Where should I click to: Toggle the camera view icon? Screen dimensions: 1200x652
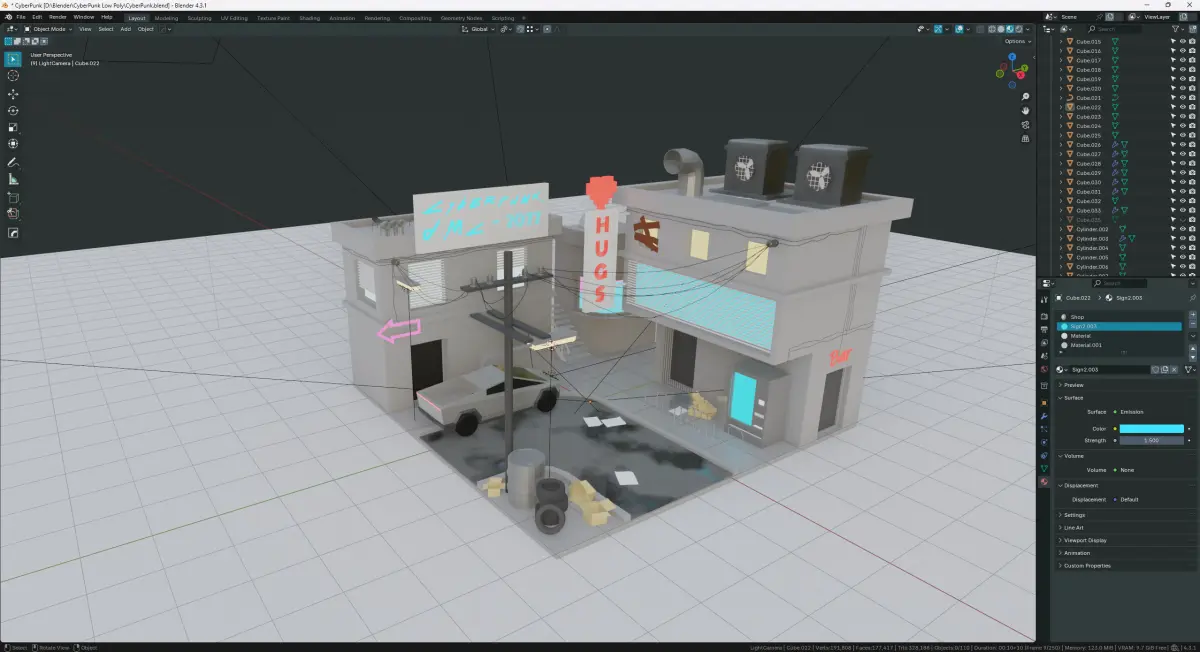1026,125
